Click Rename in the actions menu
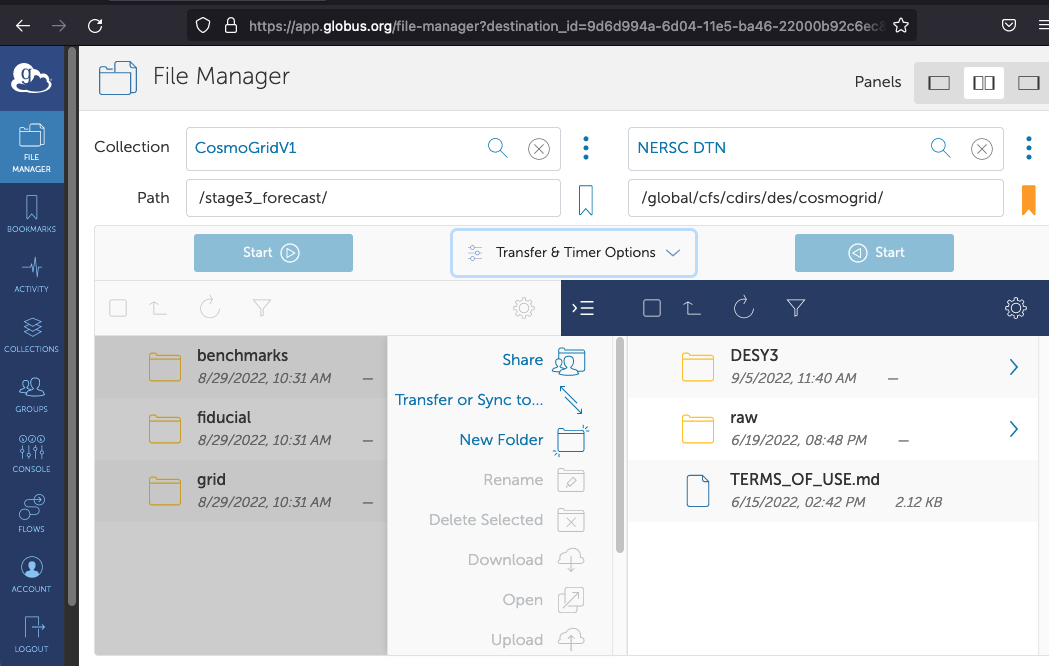Image resolution: width=1049 pixels, height=666 pixels. [534, 480]
